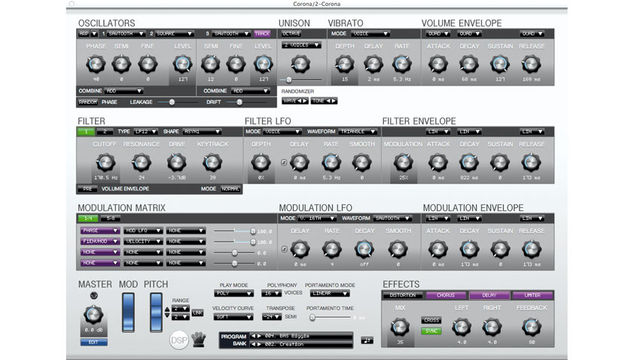This screenshot has height=360, width=640.
Task: Click the Vibrato Rate knob
Action: point(402,64)
